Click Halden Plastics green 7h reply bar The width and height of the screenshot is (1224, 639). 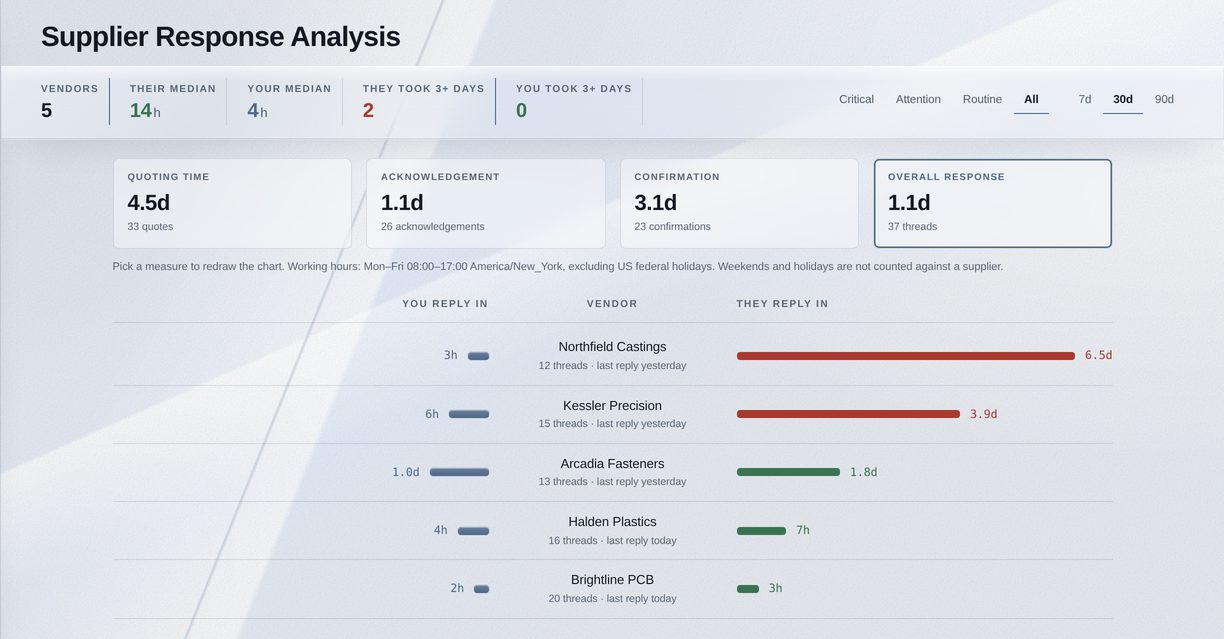click(761, 531)
